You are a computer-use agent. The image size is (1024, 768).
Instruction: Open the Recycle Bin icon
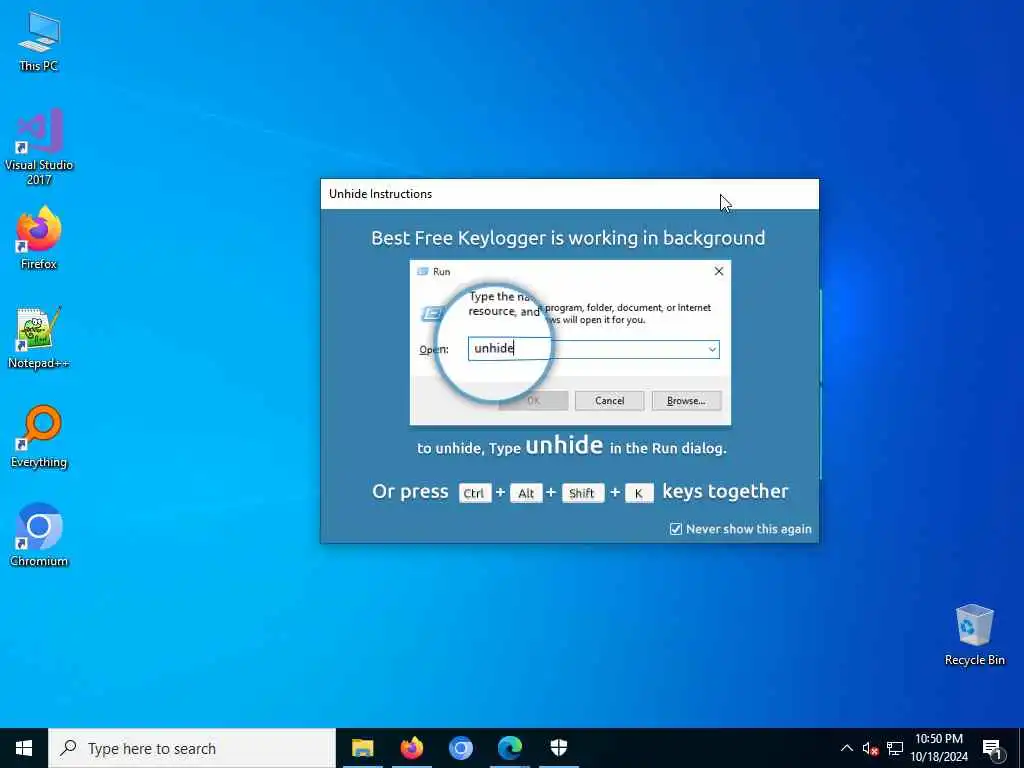pyautogui.click(x=974, y=634)
